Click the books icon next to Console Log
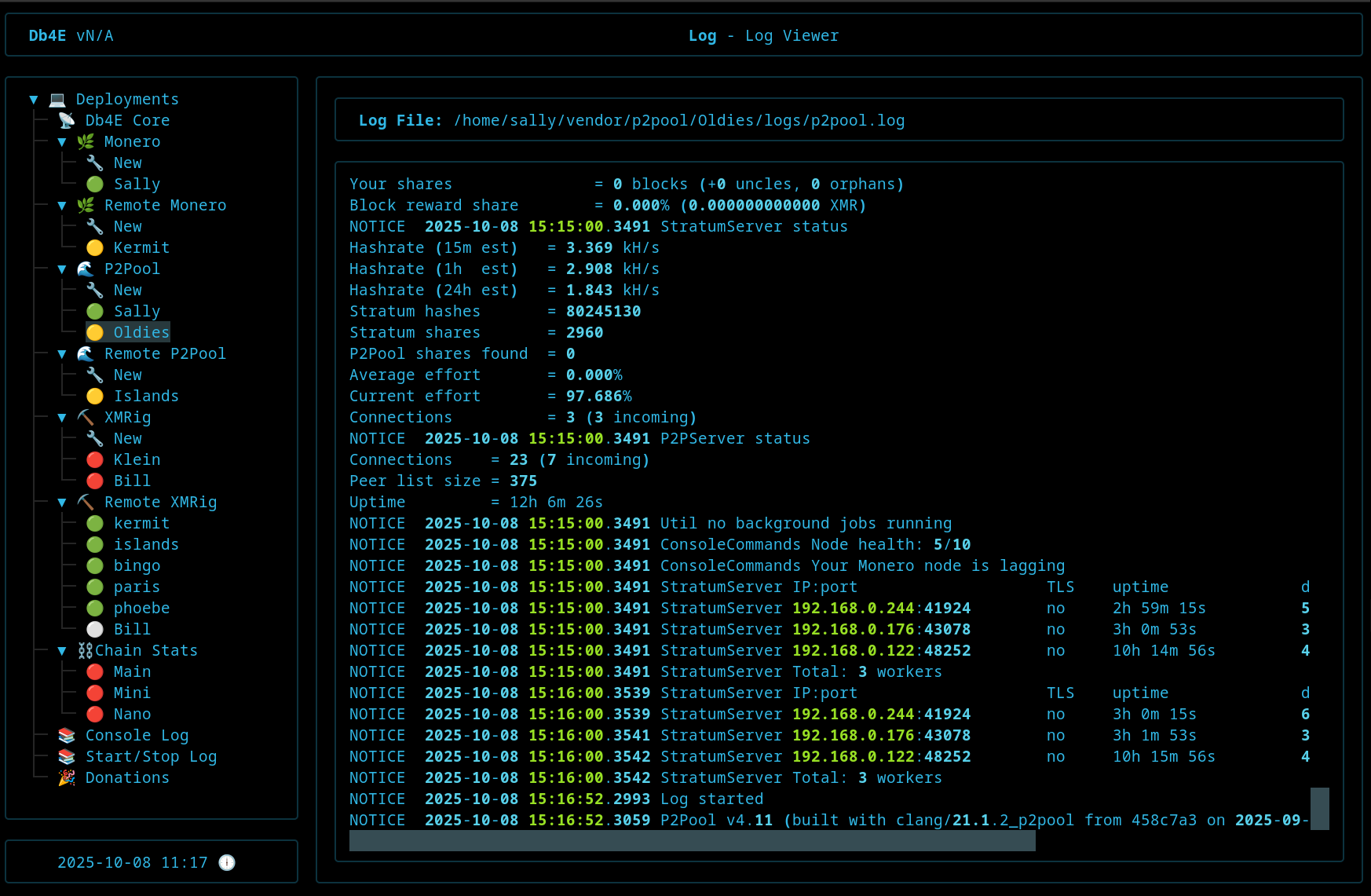Image resolution: width=1371 pixels, height=896 pixels. 67,735
